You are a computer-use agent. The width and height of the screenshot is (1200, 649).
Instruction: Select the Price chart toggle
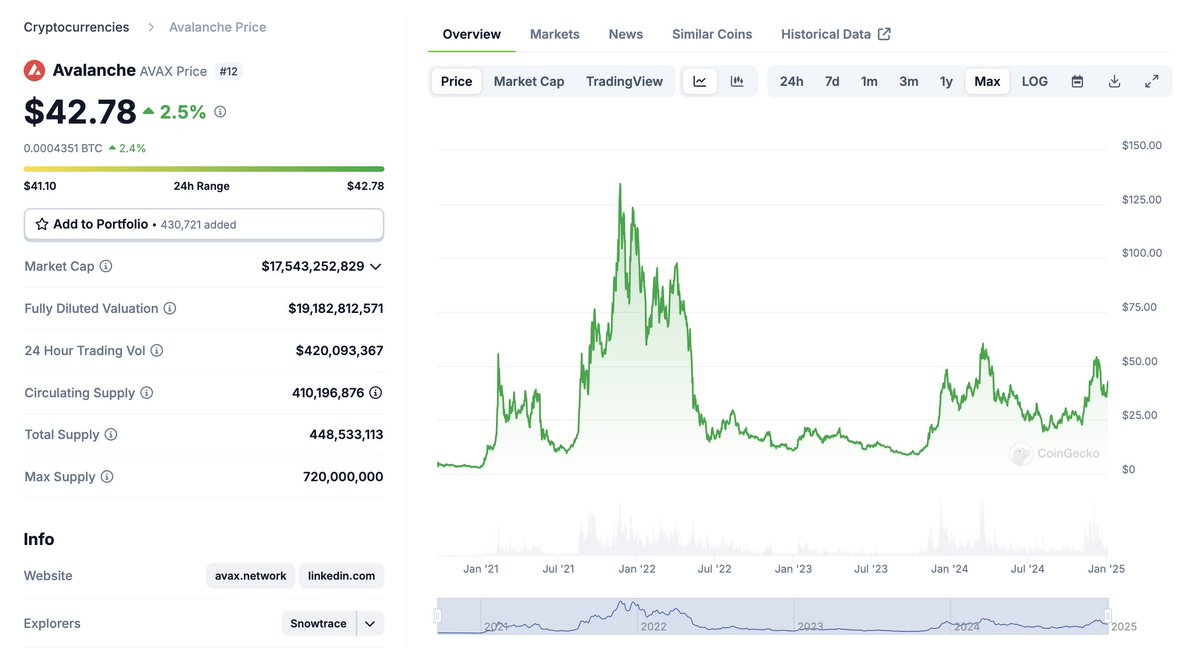(456, 81)
